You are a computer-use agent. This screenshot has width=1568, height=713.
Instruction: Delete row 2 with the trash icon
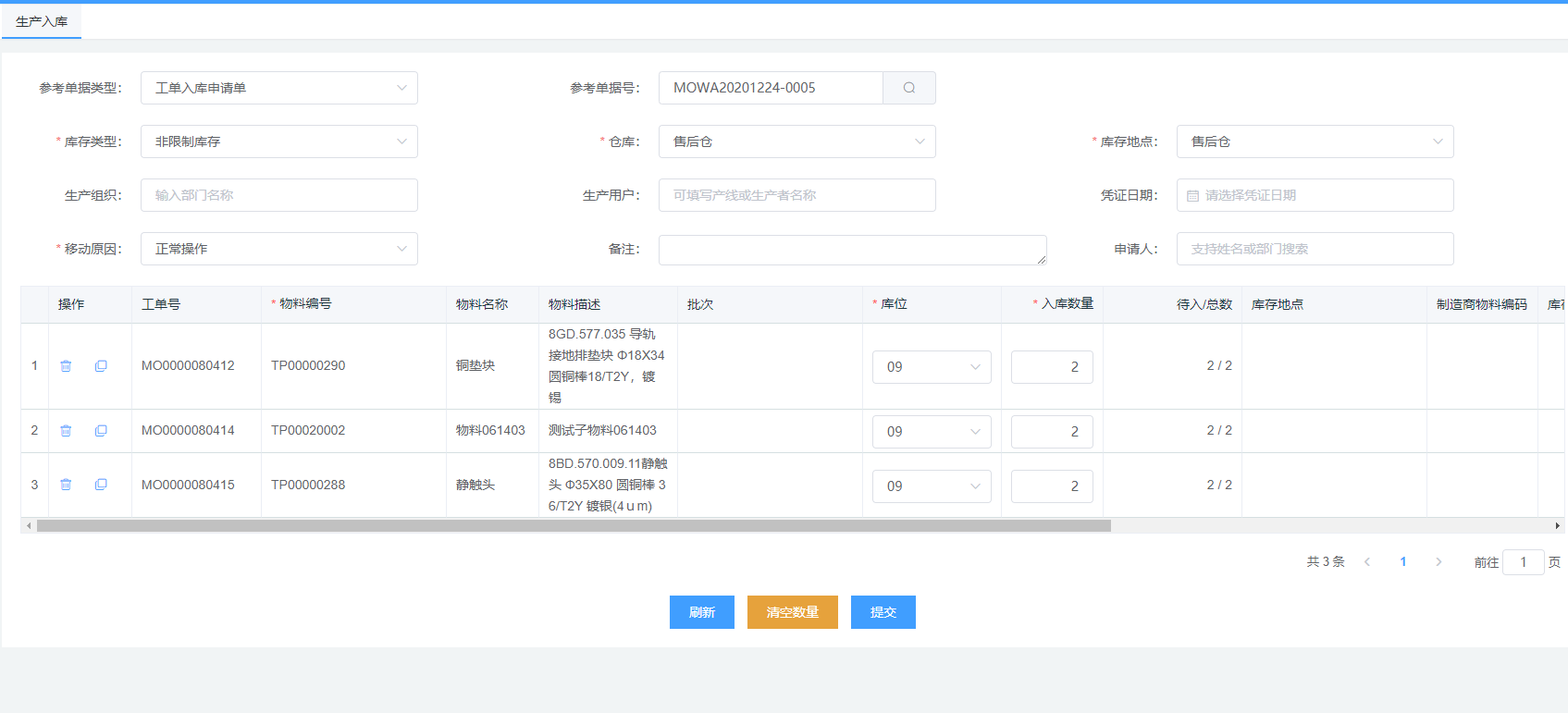(x=66, y=431)
